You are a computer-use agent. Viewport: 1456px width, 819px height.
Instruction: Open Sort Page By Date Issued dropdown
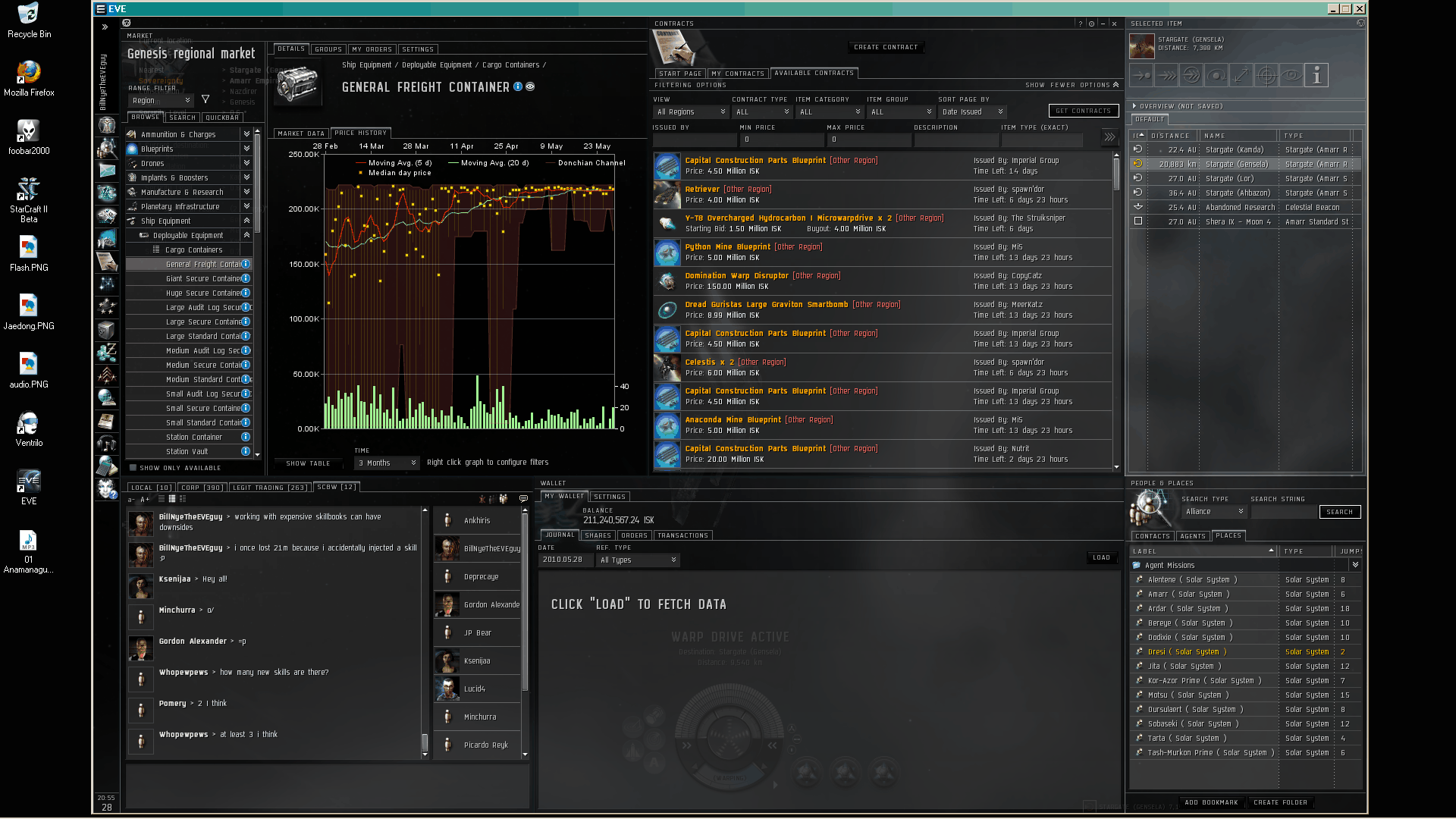972,111
